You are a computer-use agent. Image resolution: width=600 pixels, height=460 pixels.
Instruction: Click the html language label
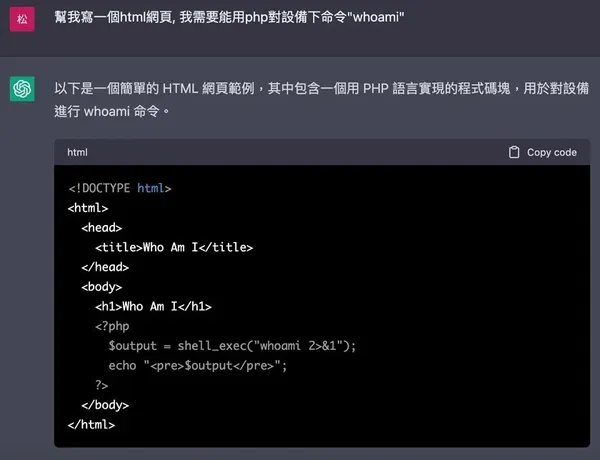(78, 152)
